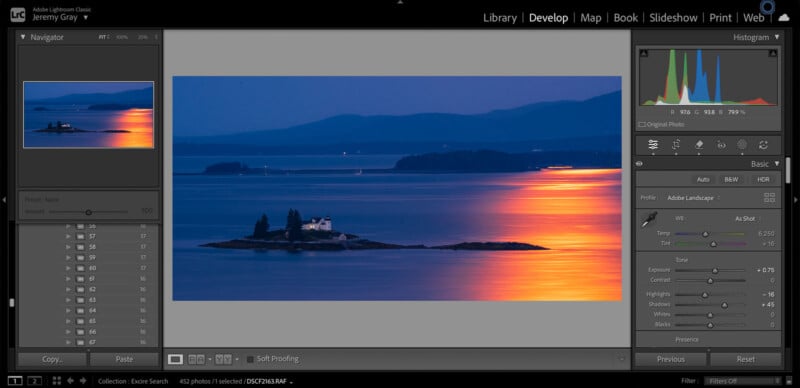Toggle Basic panel visibility eye

click(639, 164)
